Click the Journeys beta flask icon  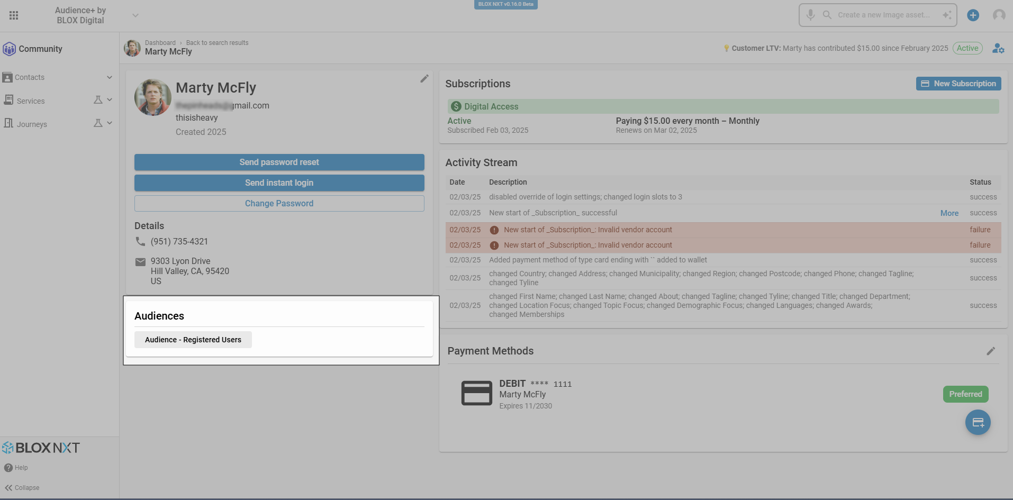click(x=98, y=123)
